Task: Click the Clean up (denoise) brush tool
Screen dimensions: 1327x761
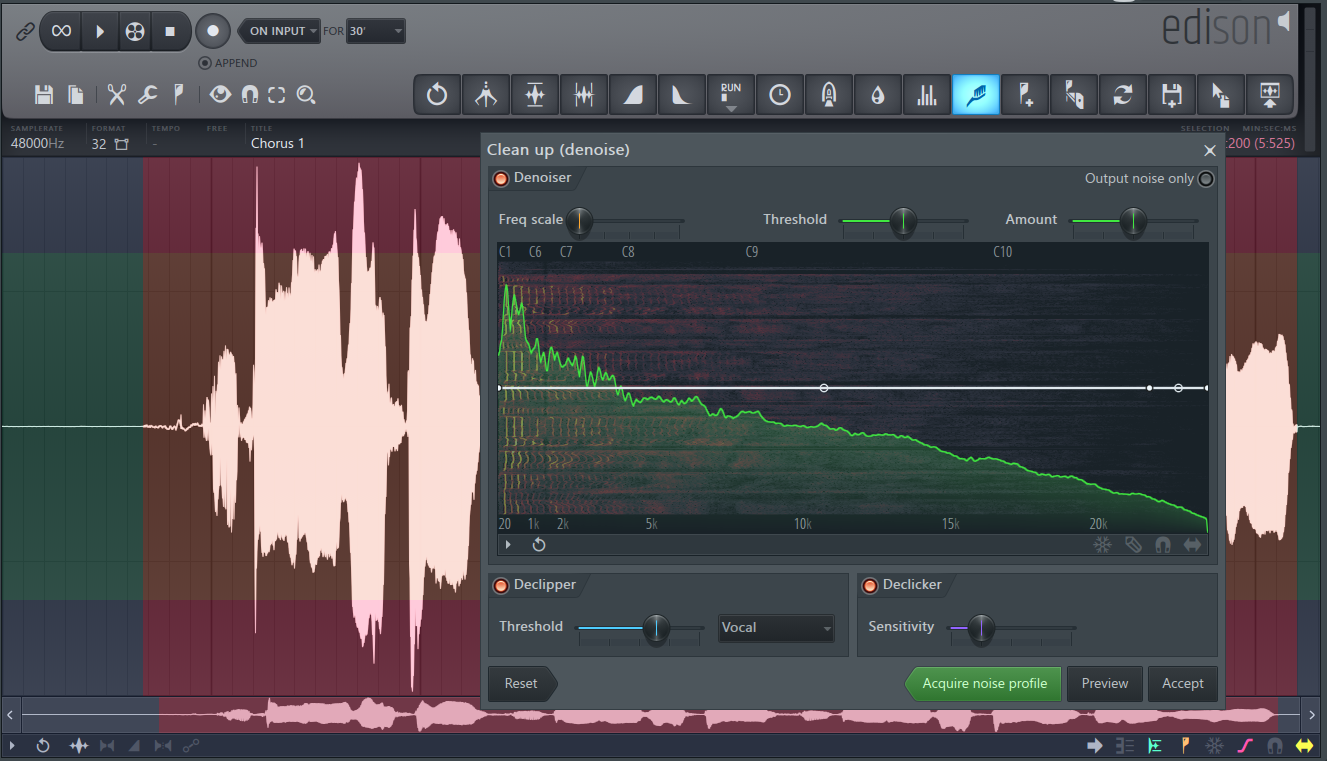Action: pos(975,95)
